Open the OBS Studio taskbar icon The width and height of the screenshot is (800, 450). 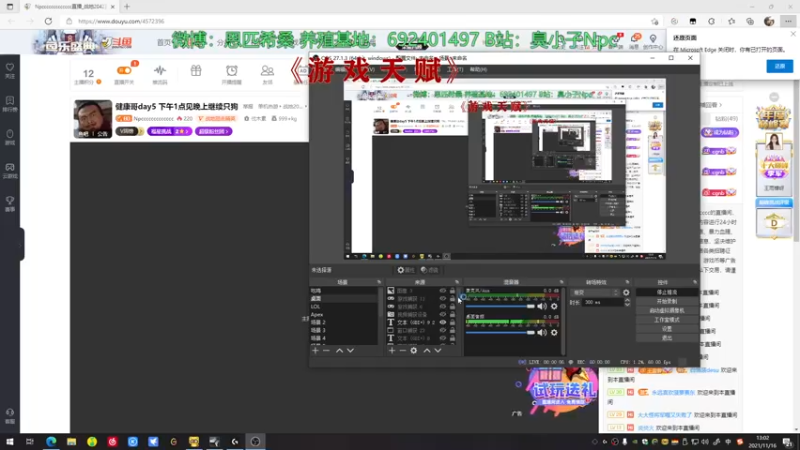point(256,442)
